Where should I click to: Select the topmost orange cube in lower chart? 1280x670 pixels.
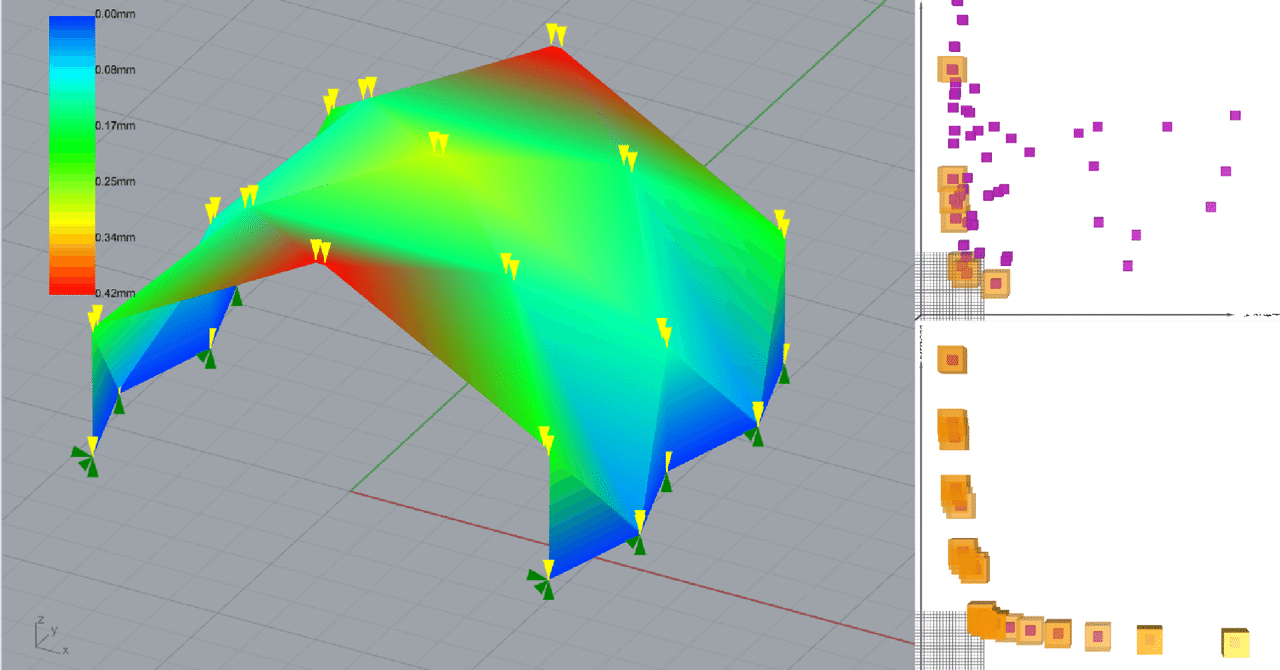(951, 359)
